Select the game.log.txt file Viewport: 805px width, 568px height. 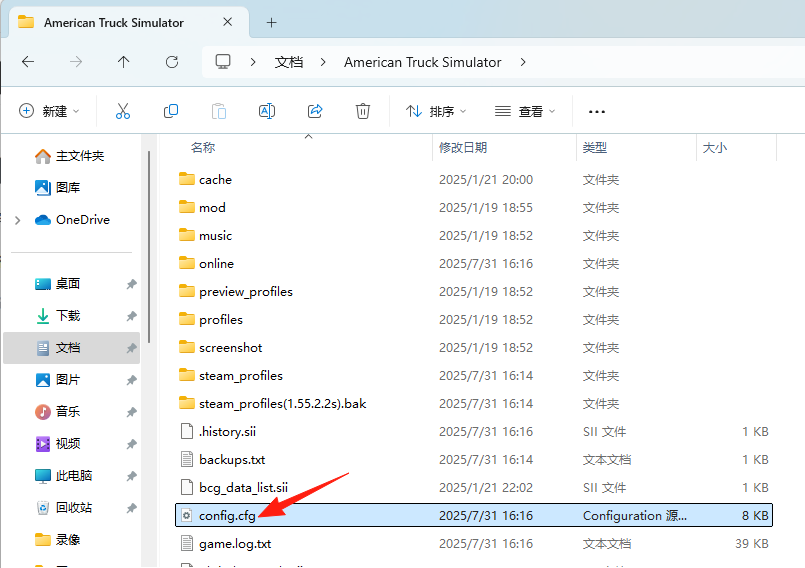[474, 543]
